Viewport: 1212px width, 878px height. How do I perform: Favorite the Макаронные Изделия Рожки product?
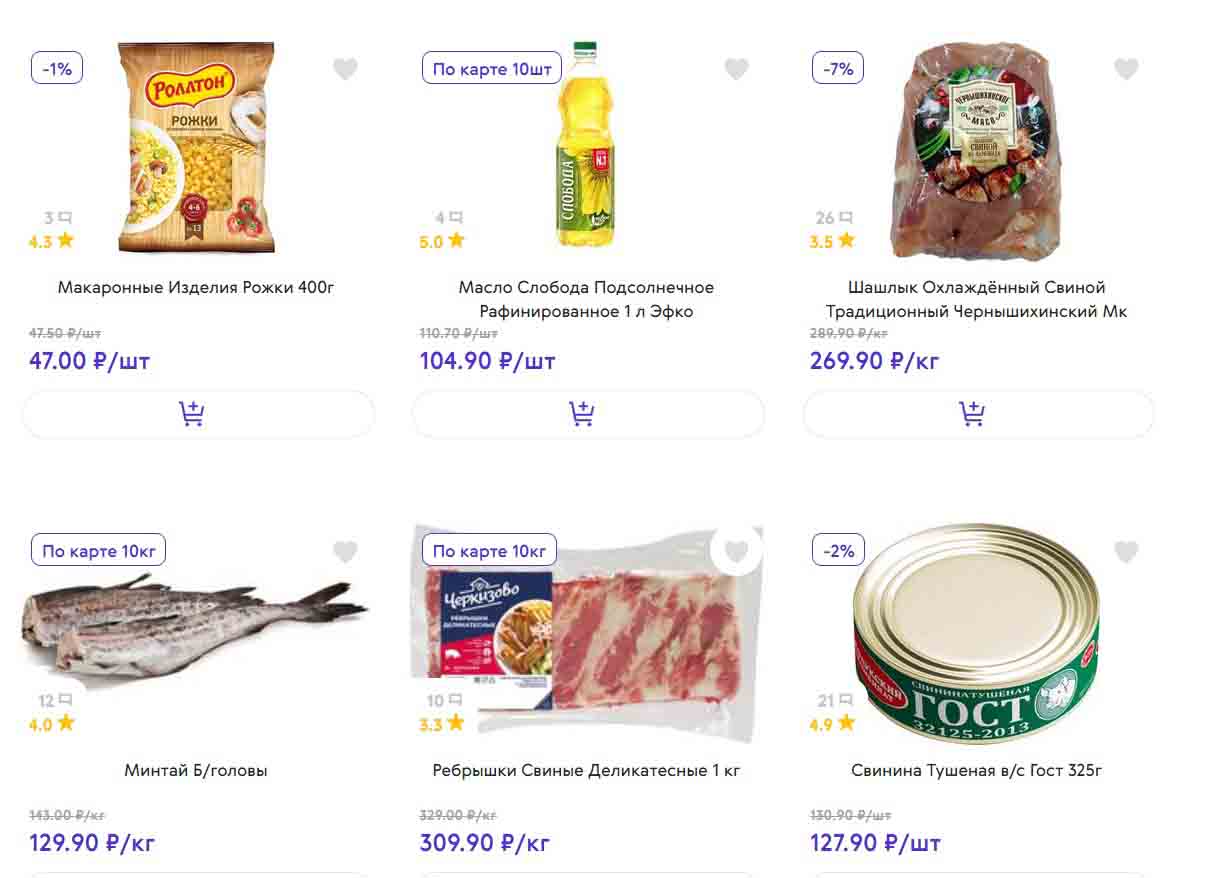[345, 69]
